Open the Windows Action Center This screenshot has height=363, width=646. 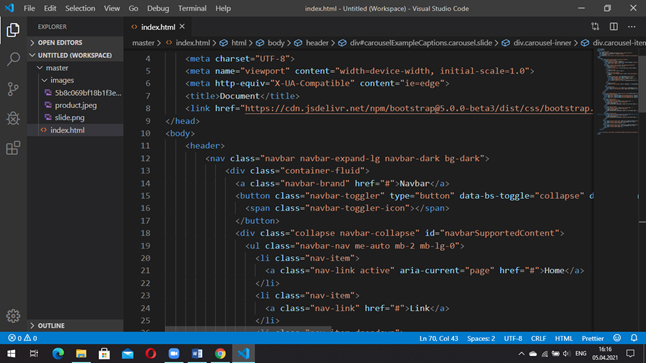(x=630, y=354)
